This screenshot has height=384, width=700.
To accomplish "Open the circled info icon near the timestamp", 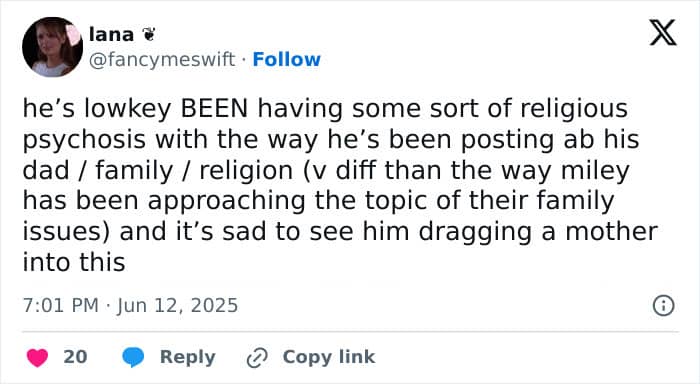I will click(x=663, y=306).
